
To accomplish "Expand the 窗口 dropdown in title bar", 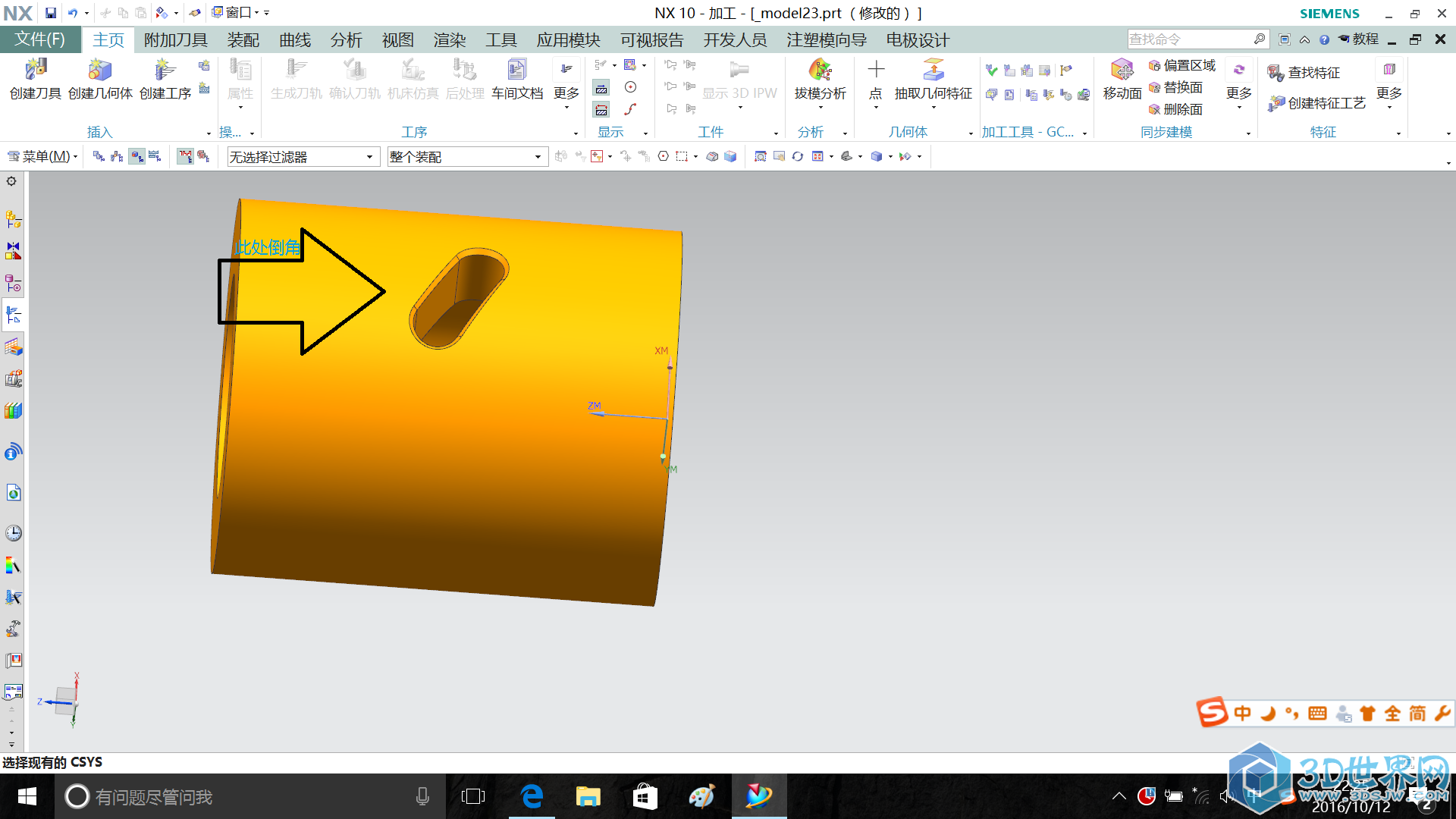I will [x=236, y=13].
